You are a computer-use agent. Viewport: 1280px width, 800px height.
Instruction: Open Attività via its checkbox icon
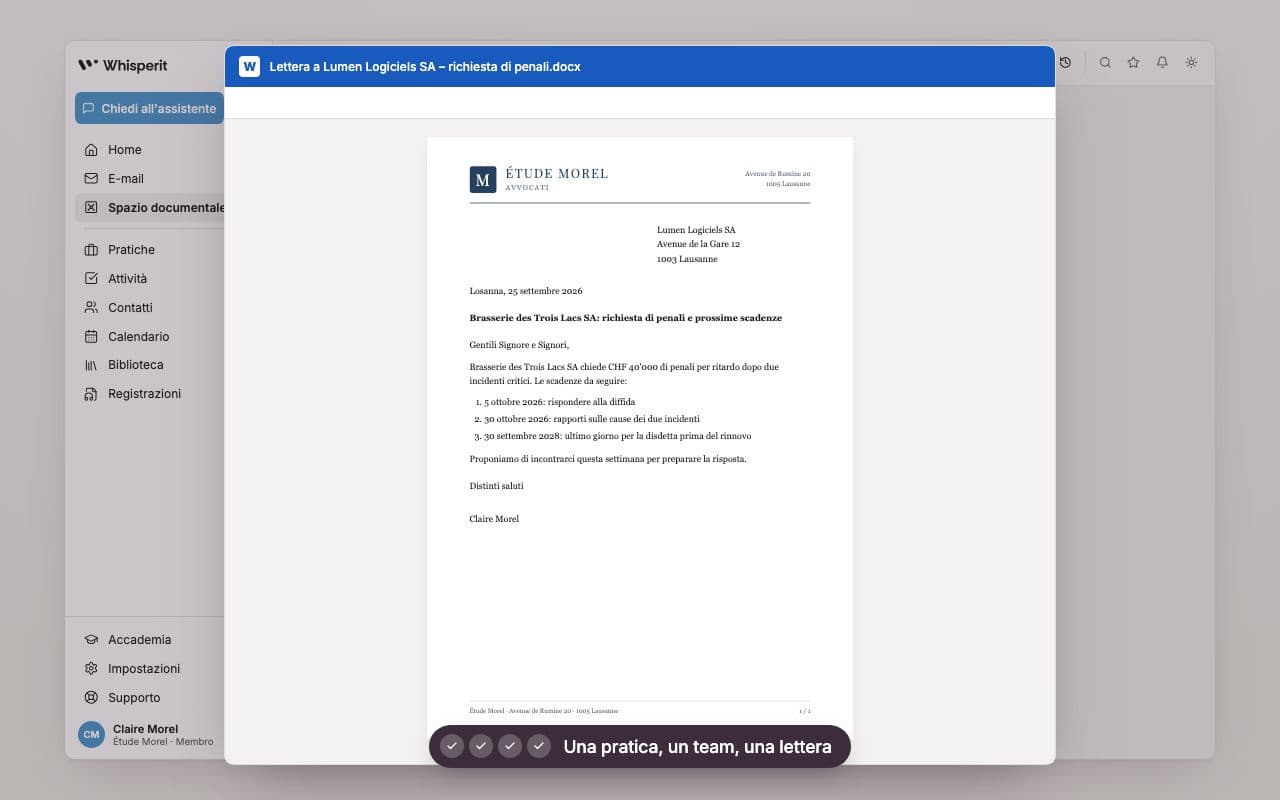point(91,279)
